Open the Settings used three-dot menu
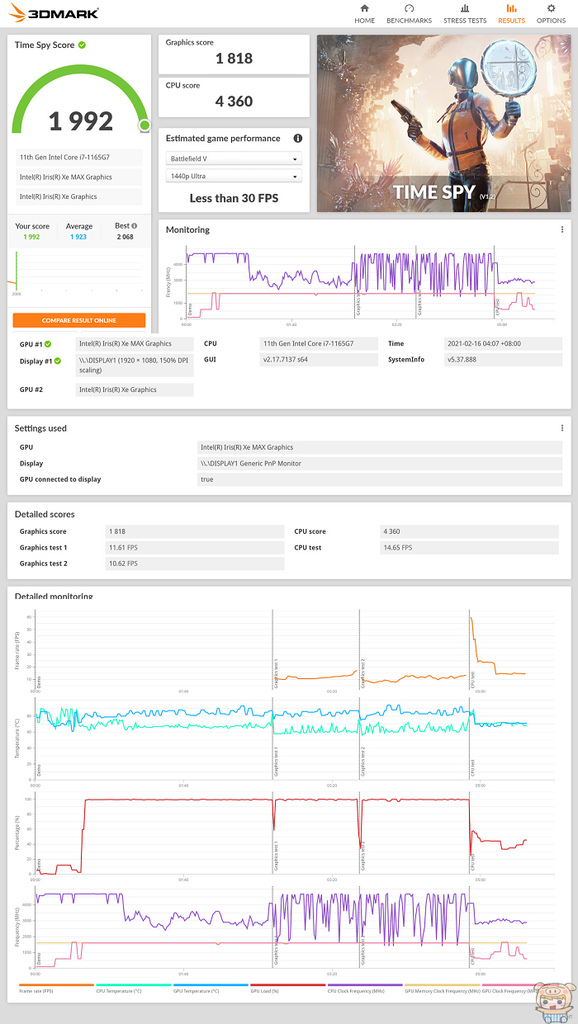 click(562, 428)
